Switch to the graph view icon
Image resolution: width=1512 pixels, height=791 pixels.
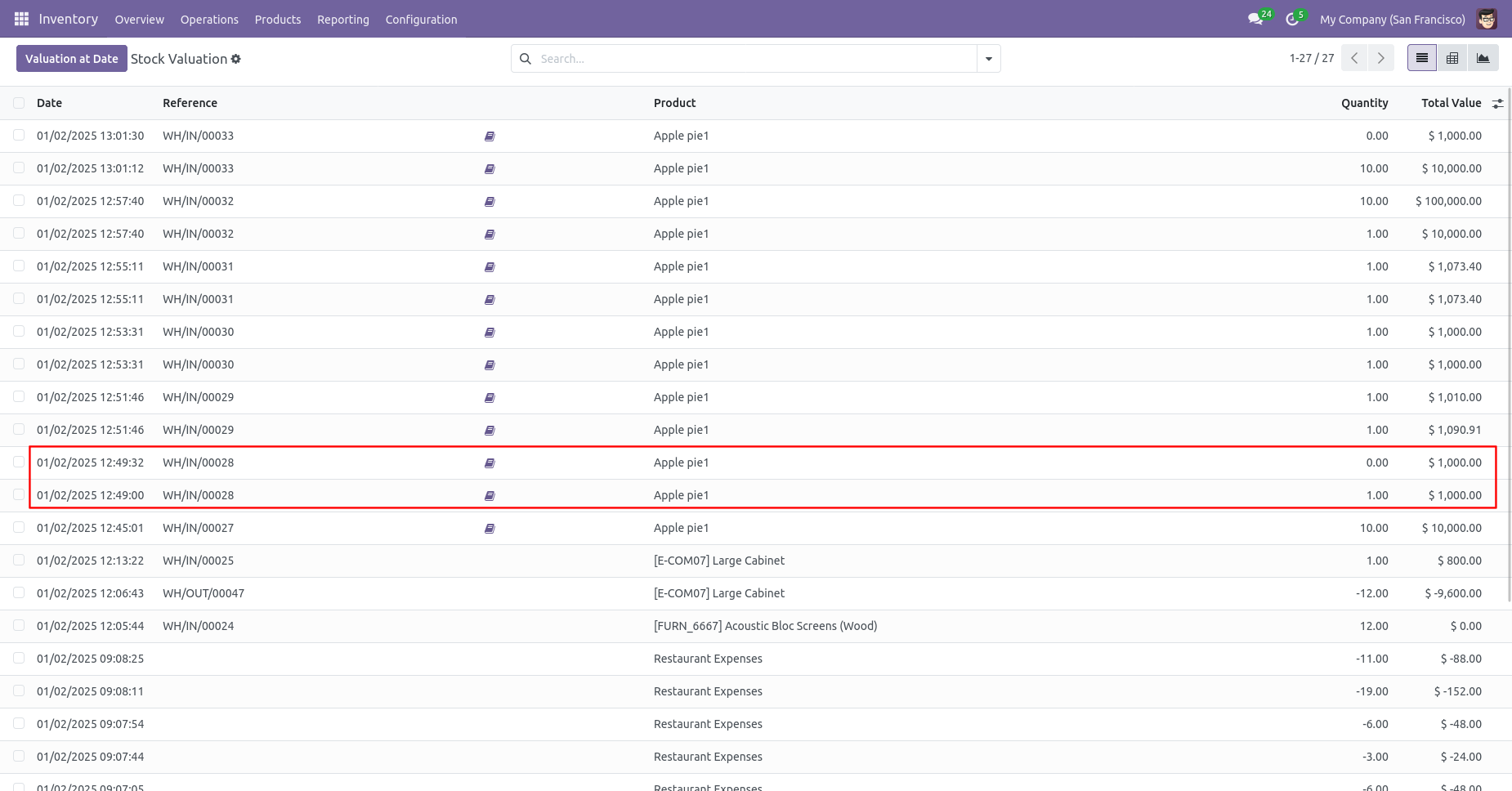(1483, 58)
